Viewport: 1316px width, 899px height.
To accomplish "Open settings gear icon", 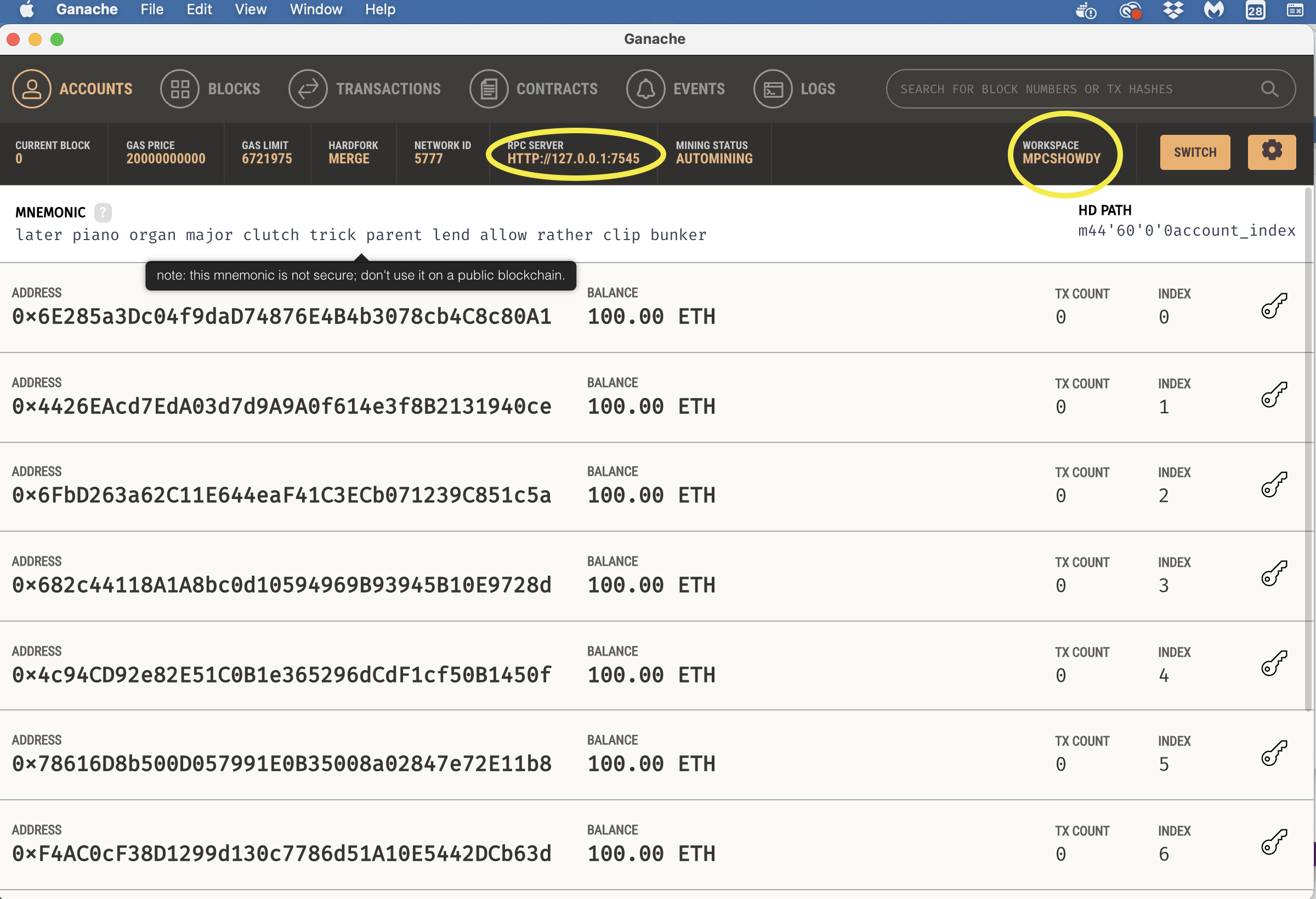I will pos(1271,152).
